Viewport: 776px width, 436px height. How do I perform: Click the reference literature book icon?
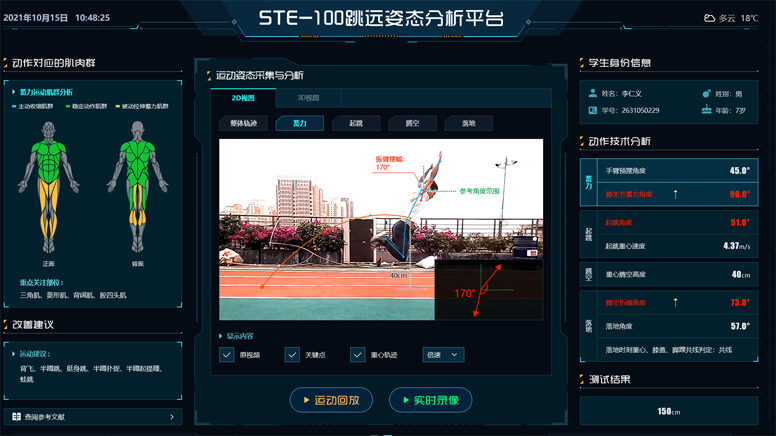click(16, 417)
